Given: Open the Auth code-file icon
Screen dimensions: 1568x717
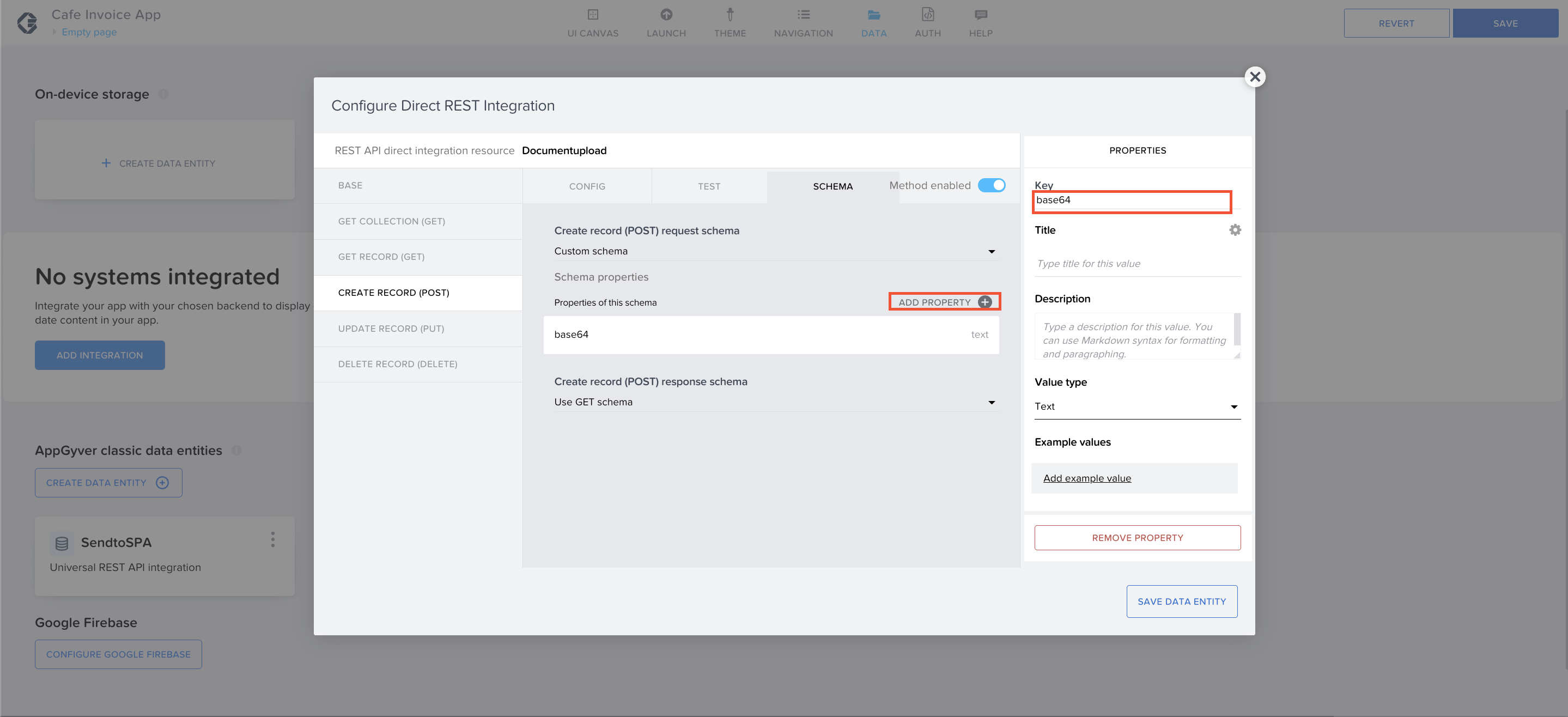Looking at the screenshot, I should [928, 15].
